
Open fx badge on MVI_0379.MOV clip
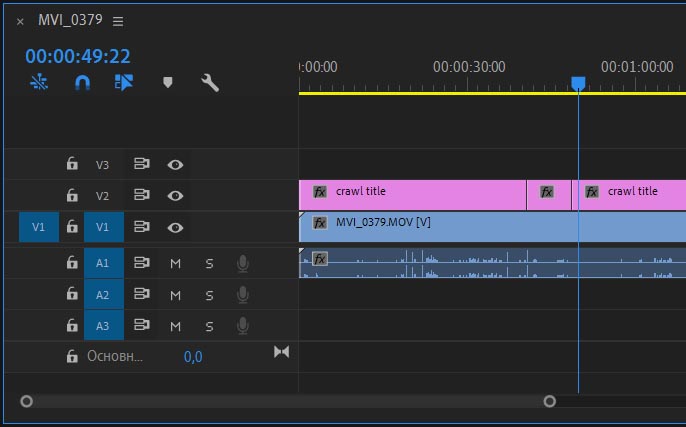(x=320, y=223)
